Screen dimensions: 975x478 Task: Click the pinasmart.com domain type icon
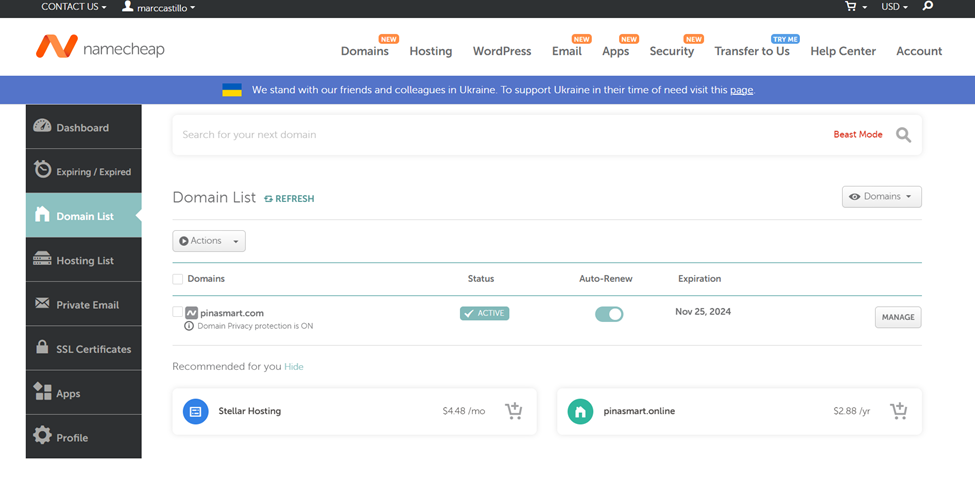coord(191,313)
